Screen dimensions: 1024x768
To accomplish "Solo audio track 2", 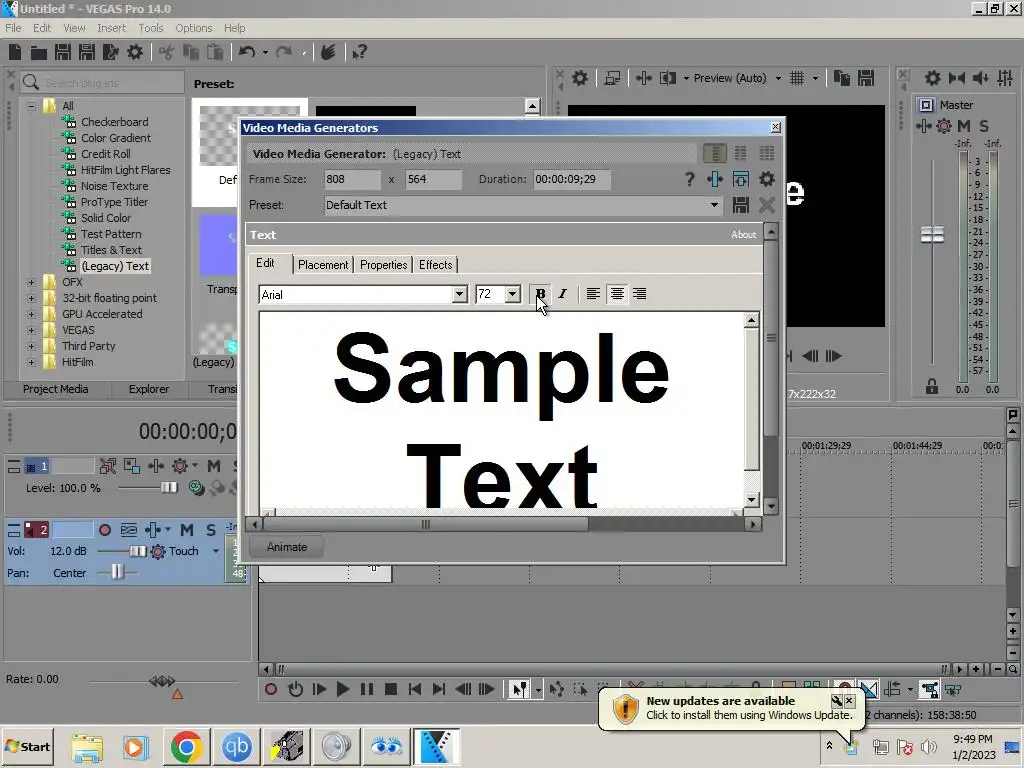I will 211,530.
